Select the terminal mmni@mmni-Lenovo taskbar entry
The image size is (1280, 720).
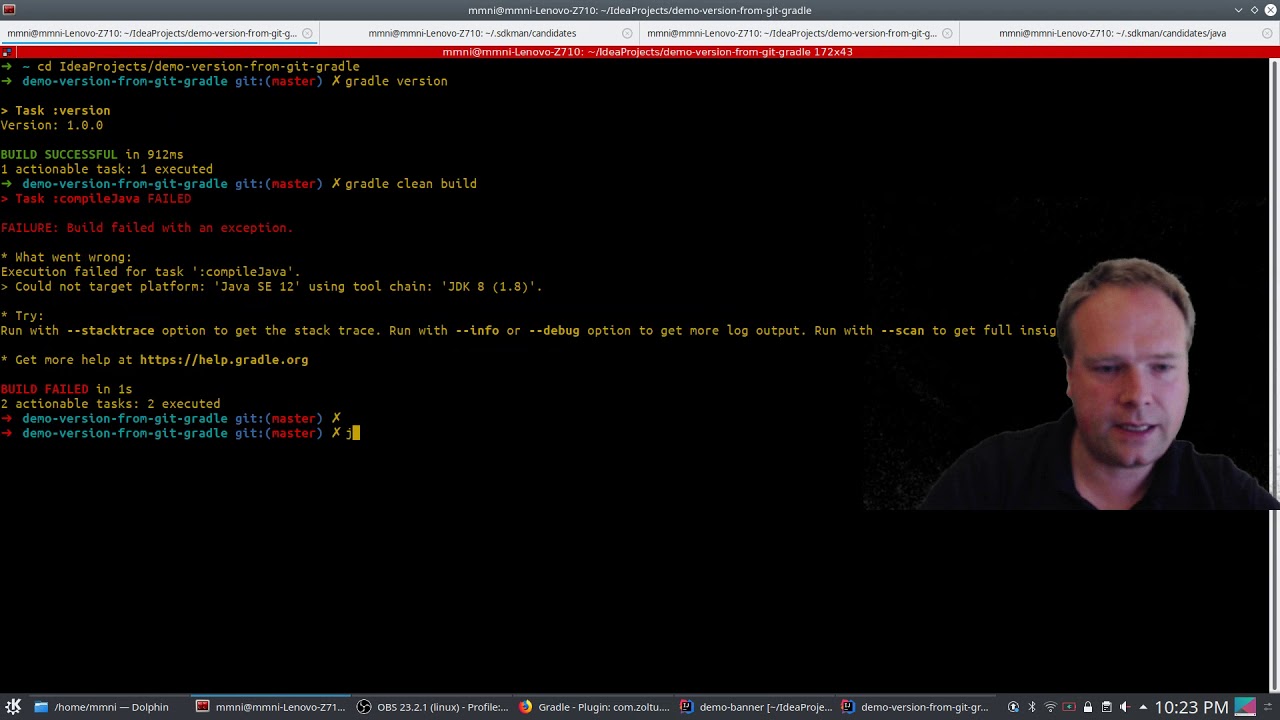[270, 707]
